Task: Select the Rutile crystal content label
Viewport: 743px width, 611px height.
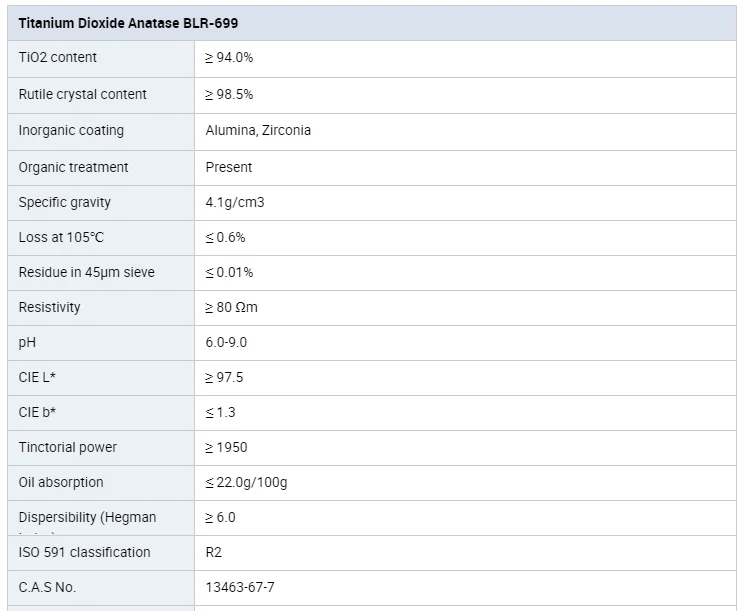Action: [82, 94]
